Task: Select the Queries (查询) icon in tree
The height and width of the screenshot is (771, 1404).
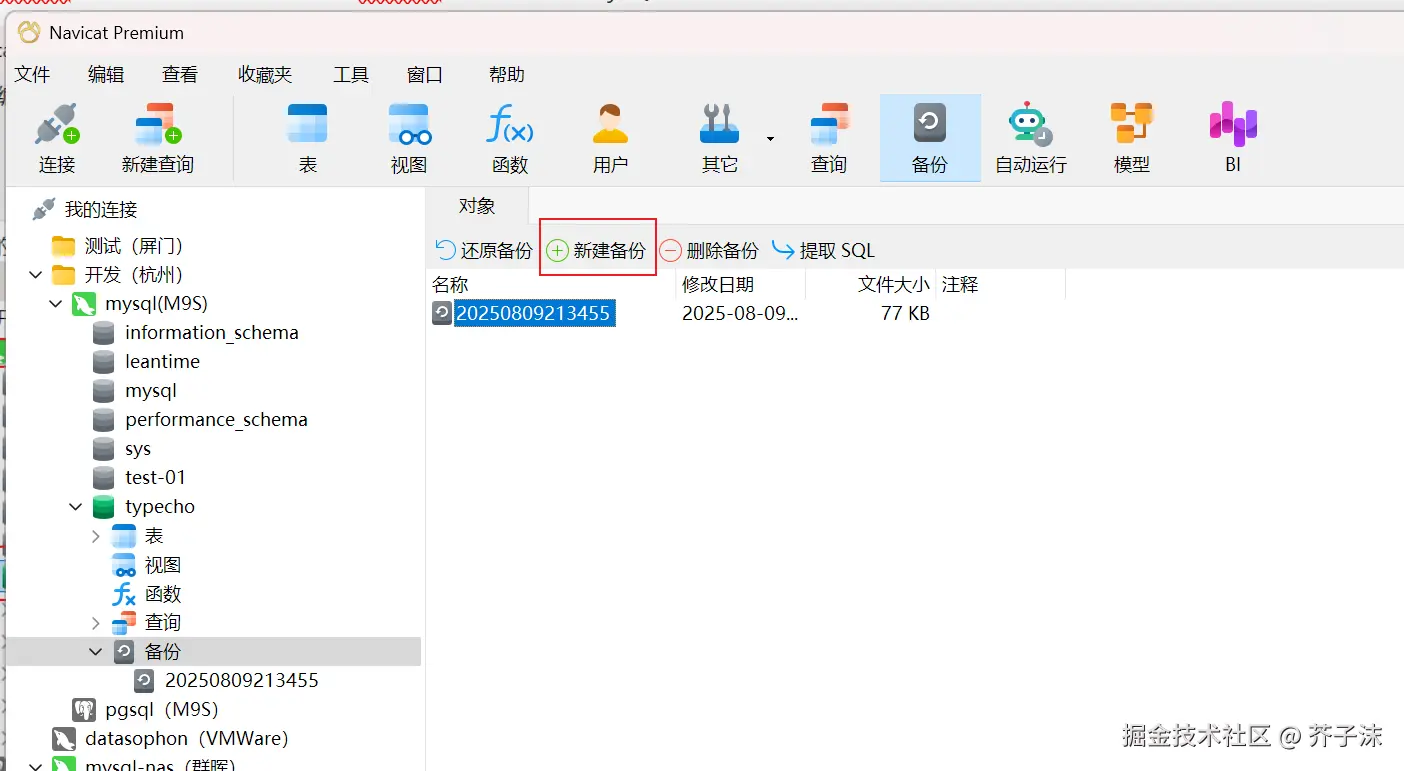Action: [x=124, y=623]
